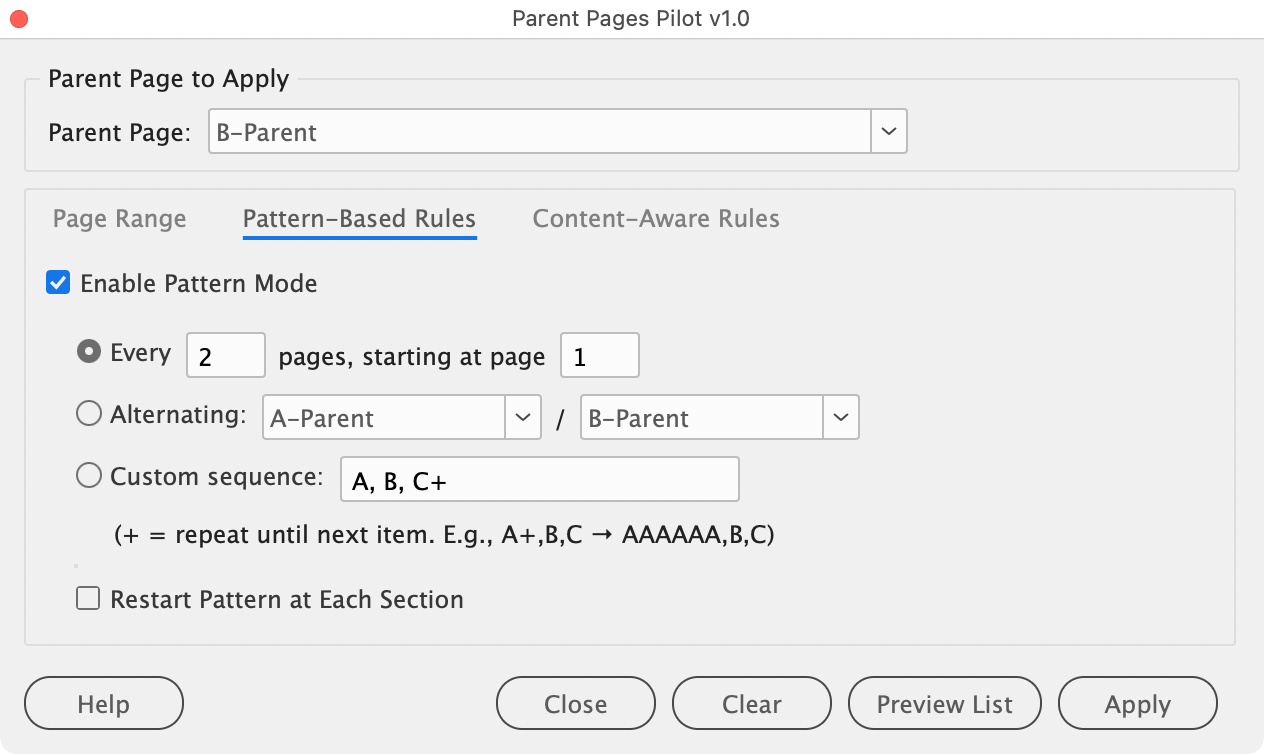Open the Content-Aware Rules tab
1264x754 pixels.
coord(656,219)
